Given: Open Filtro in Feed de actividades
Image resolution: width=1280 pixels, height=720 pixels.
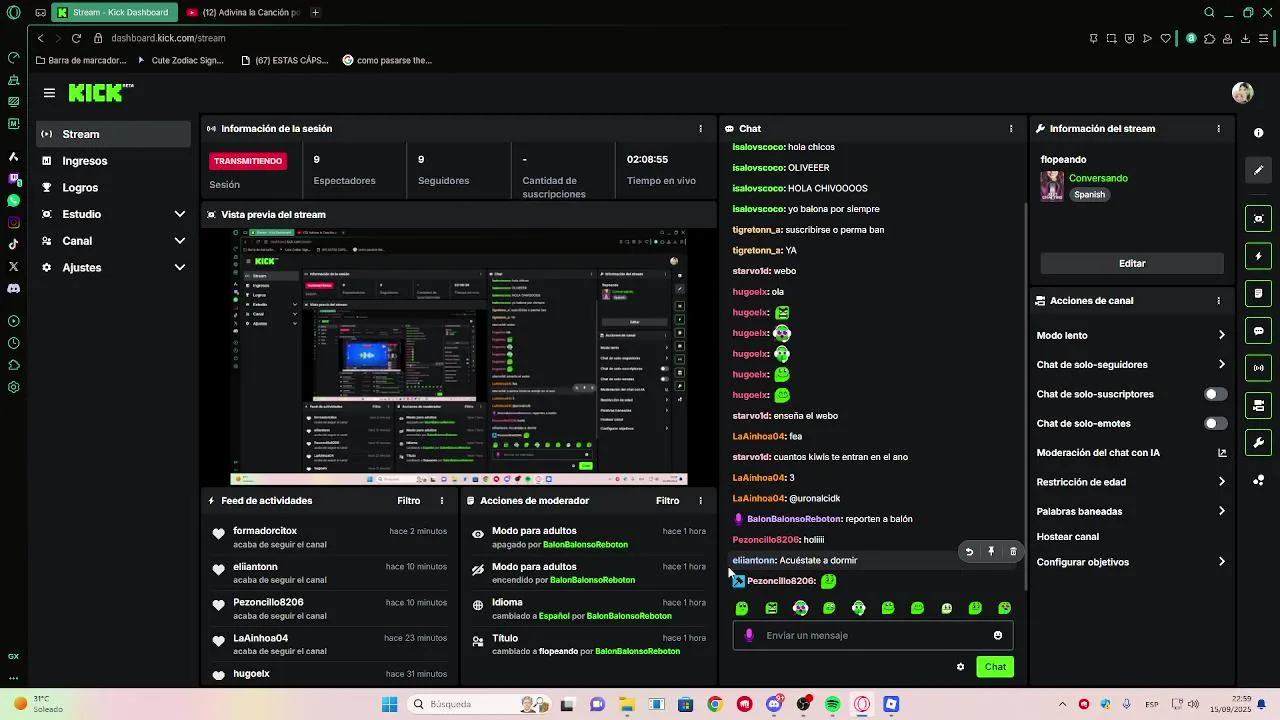Looking at the screenshot, I should click(408, 501).
